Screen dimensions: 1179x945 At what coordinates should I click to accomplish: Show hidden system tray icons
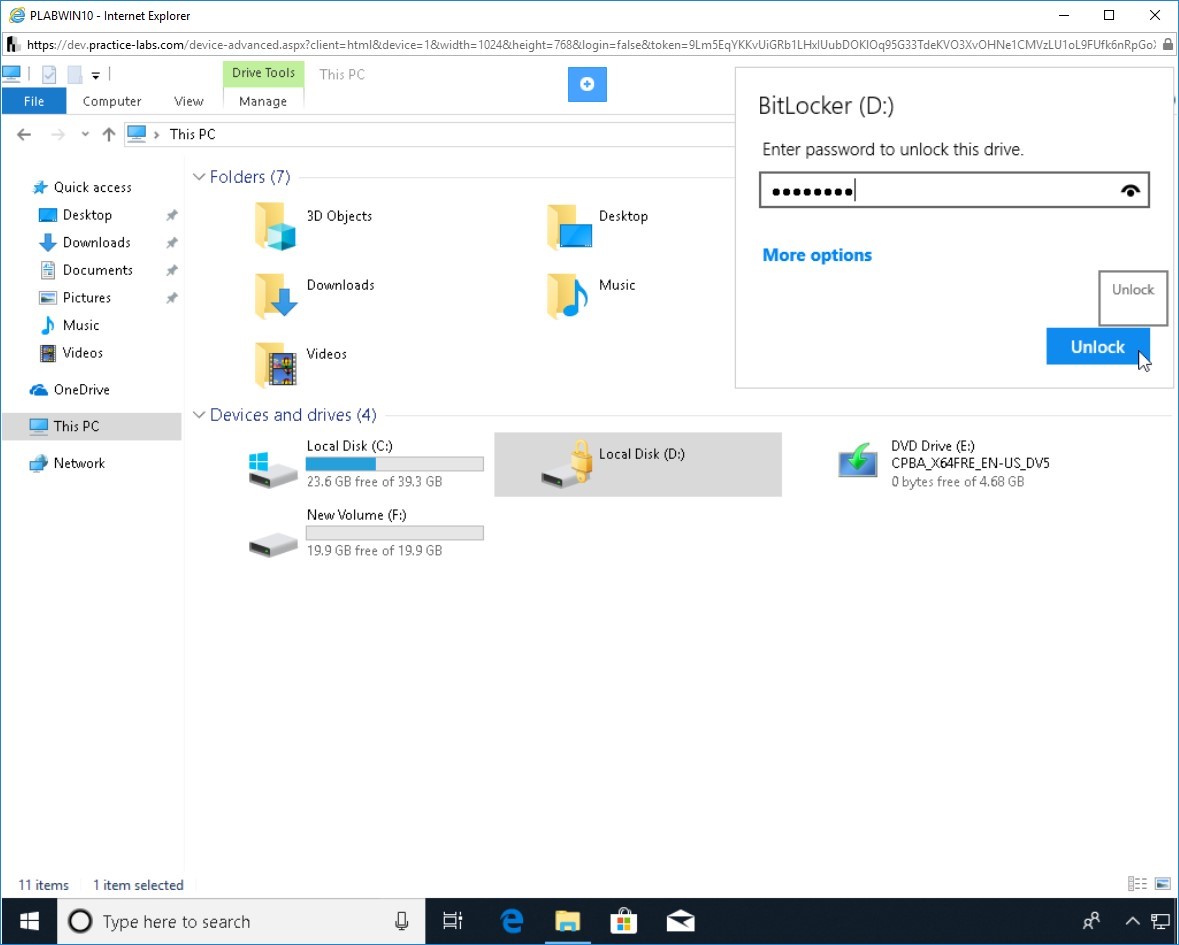point(1132,921)
